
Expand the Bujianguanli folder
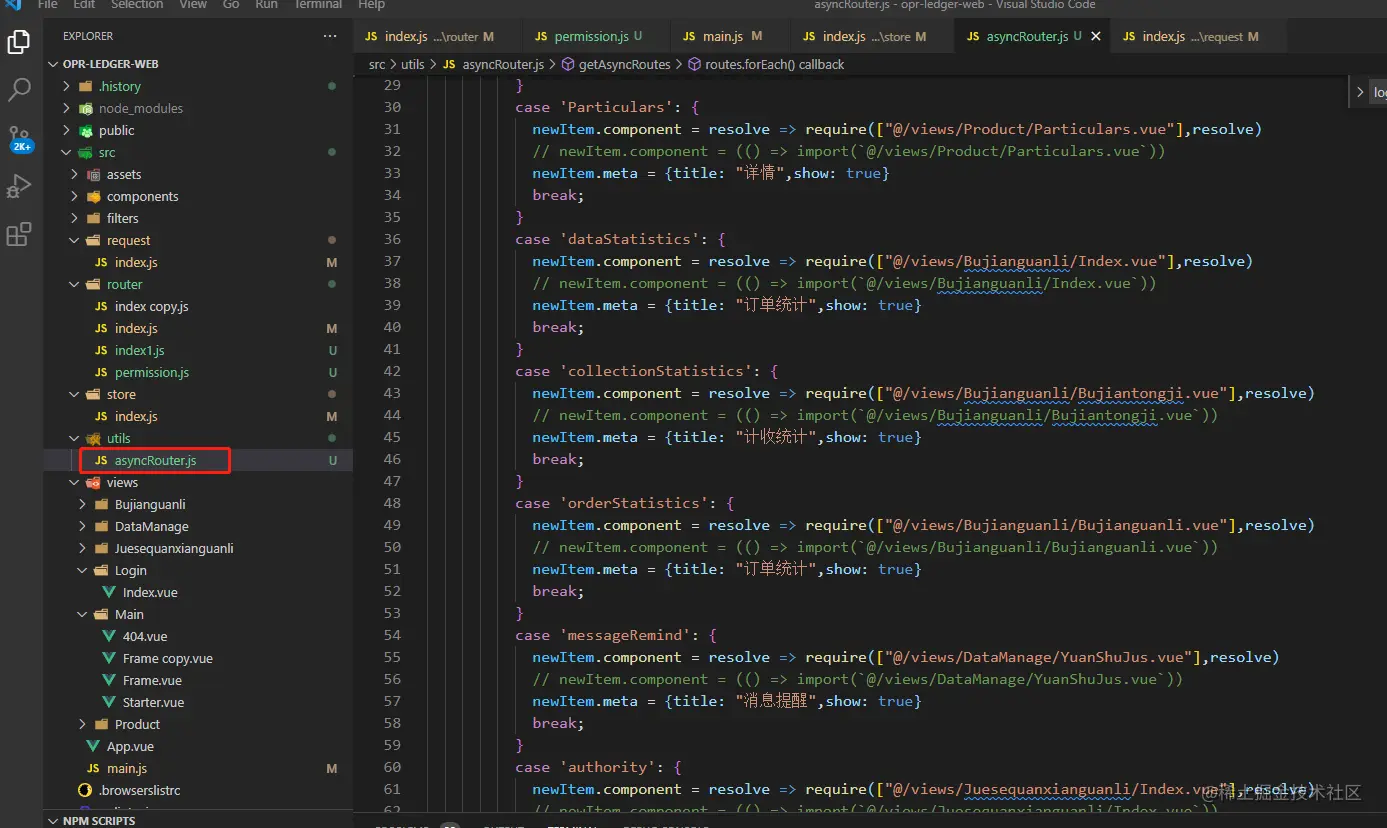pos(198,504)
